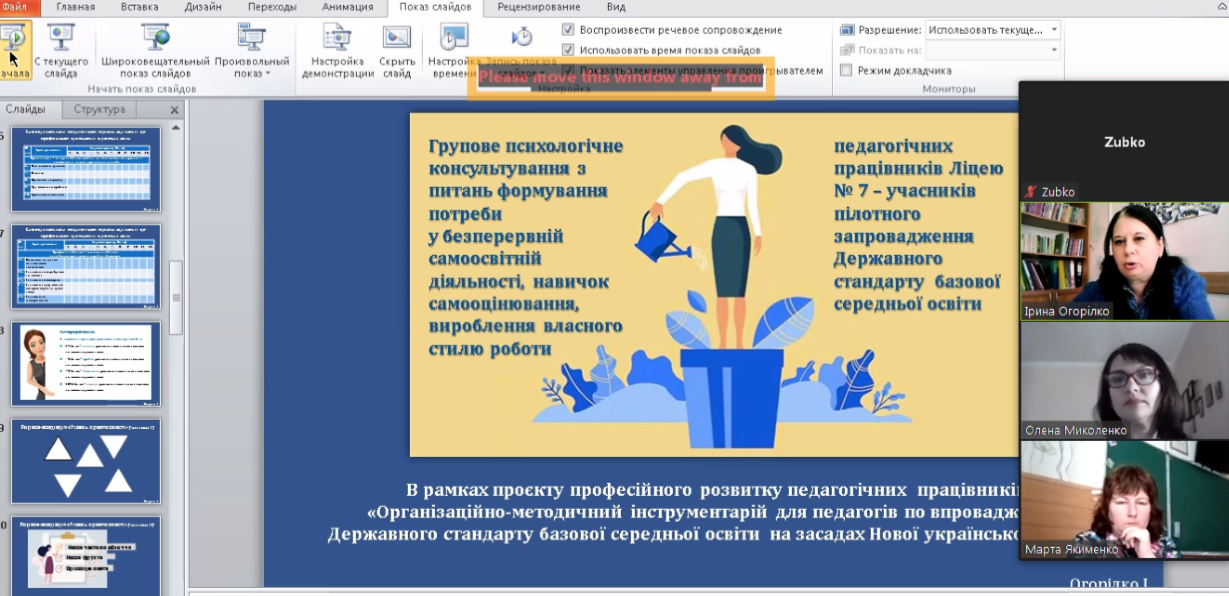Toggle 'Использовать время показа слайдов' checkbox
Viewport: 1229px width, 596px height.
coord(568,50)
